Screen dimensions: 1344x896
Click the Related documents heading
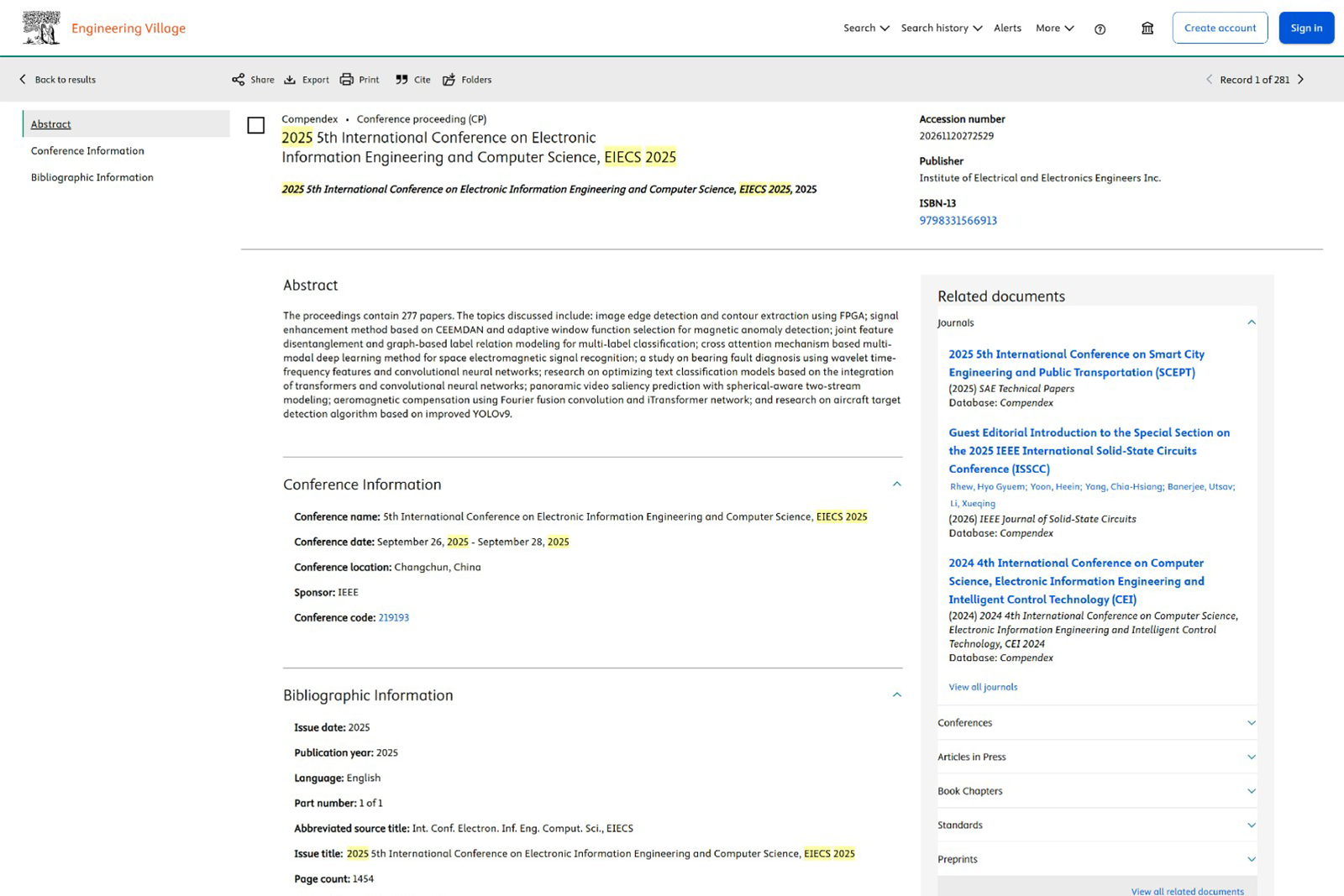pyautogui.click(x=1001, y=296)
